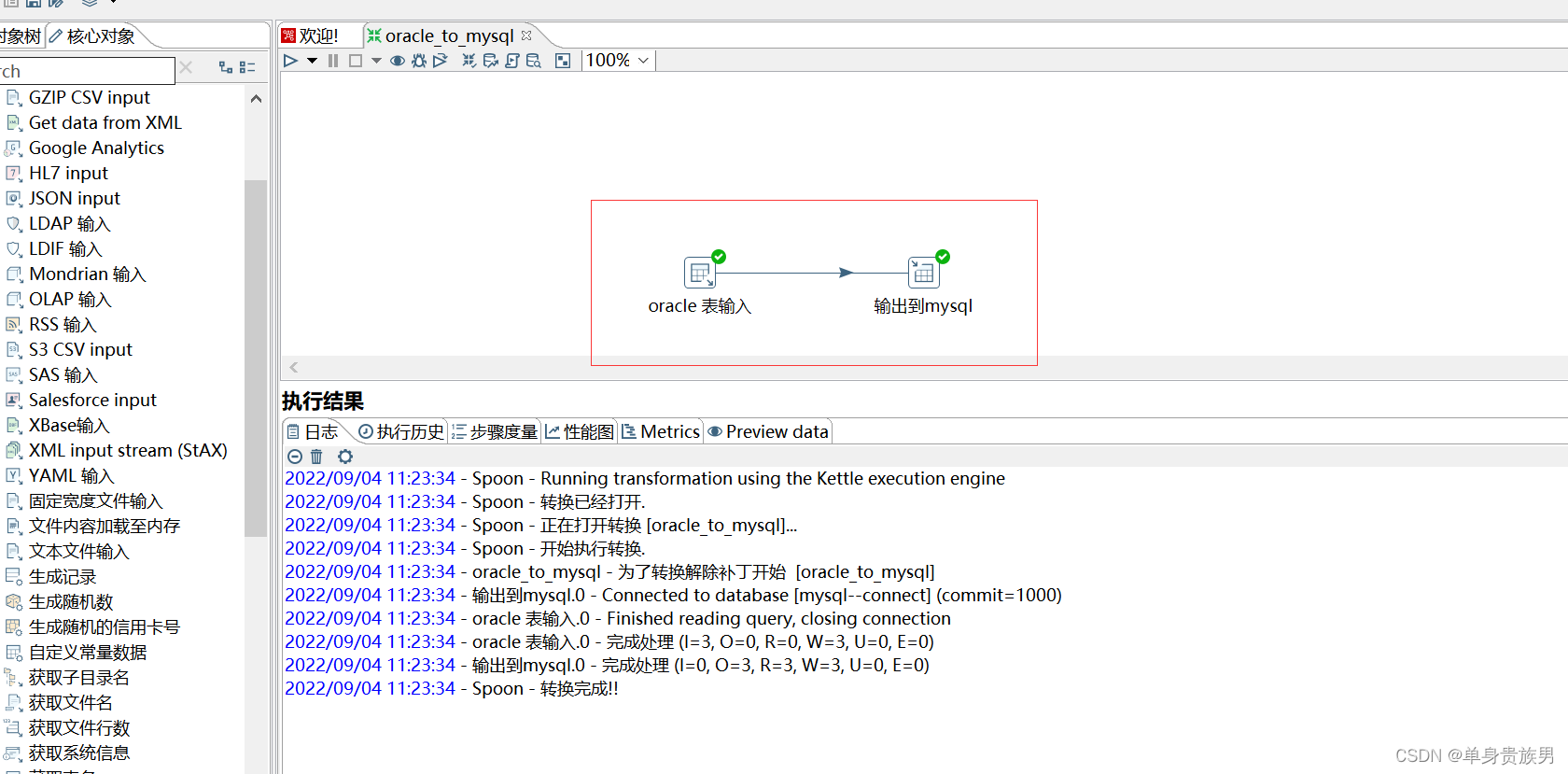Open the 执行历史 tab
This screenshot has width=1568, height=774.
point(401,431)
